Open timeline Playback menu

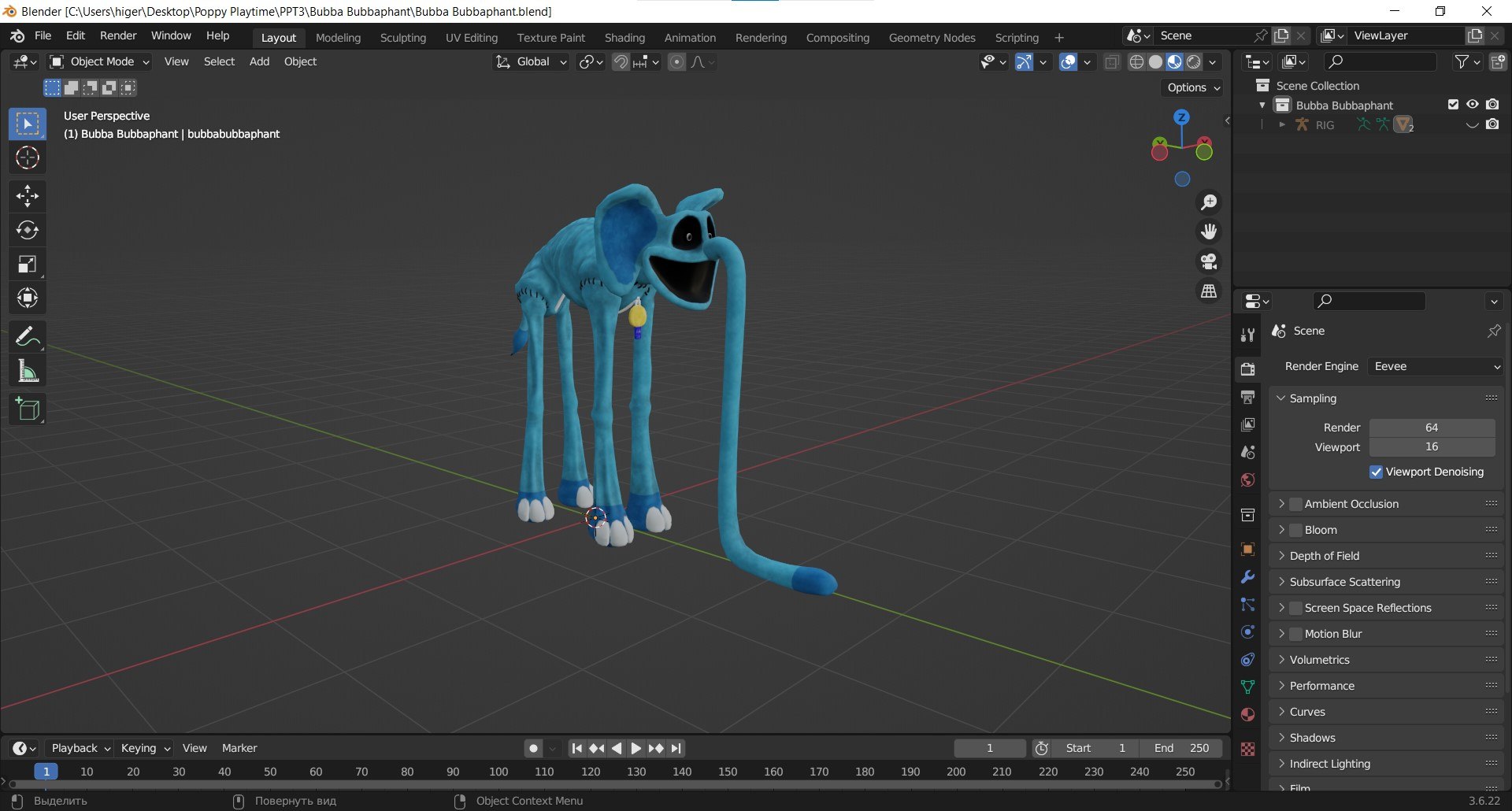tap(80, 749)
